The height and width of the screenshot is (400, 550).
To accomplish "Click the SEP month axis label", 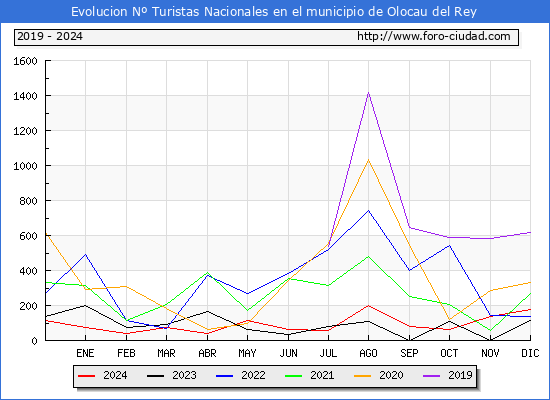I will click(x=409, y=353).
